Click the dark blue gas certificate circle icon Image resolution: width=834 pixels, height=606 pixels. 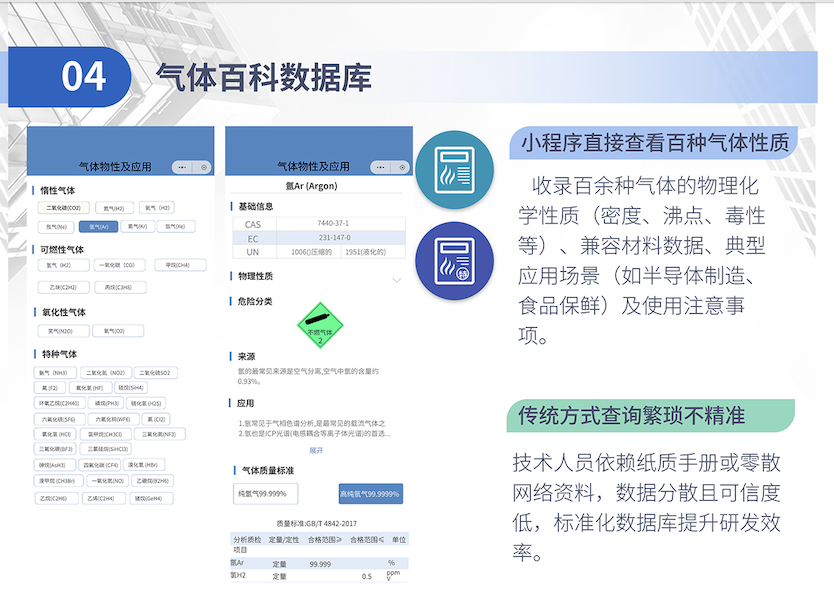tap(455, 261)
